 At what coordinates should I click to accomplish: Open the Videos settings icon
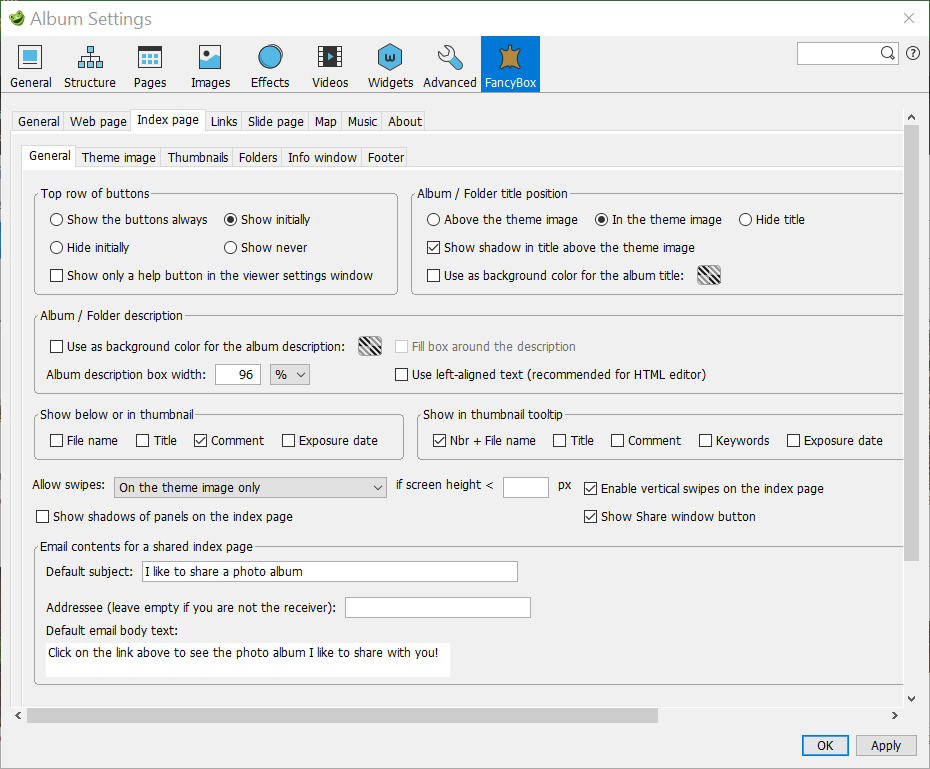point(329,63)
